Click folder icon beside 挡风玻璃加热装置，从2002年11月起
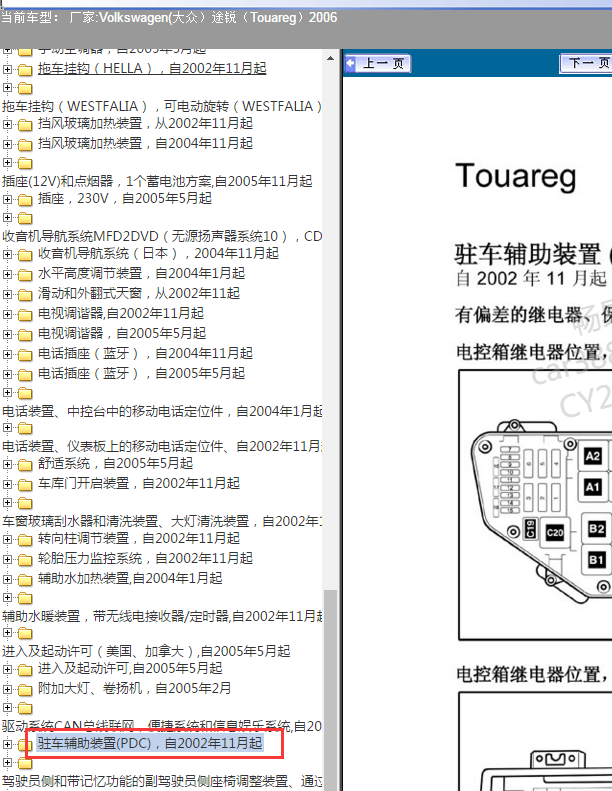This screenshot has width=612, height=791. pos(25,125)
